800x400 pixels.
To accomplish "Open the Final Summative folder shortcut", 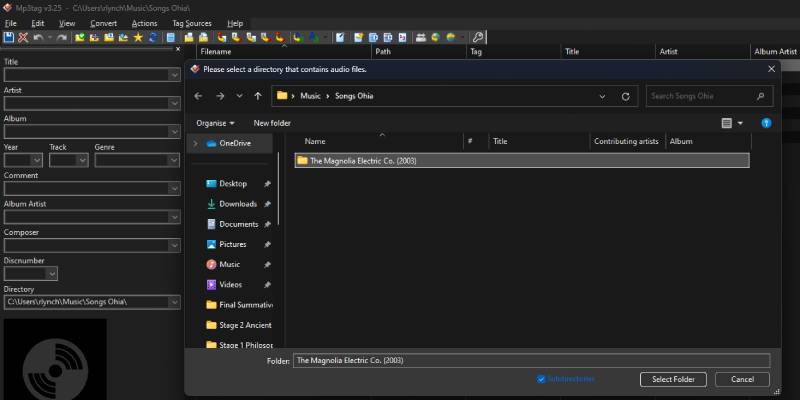I will pos(239,305).
